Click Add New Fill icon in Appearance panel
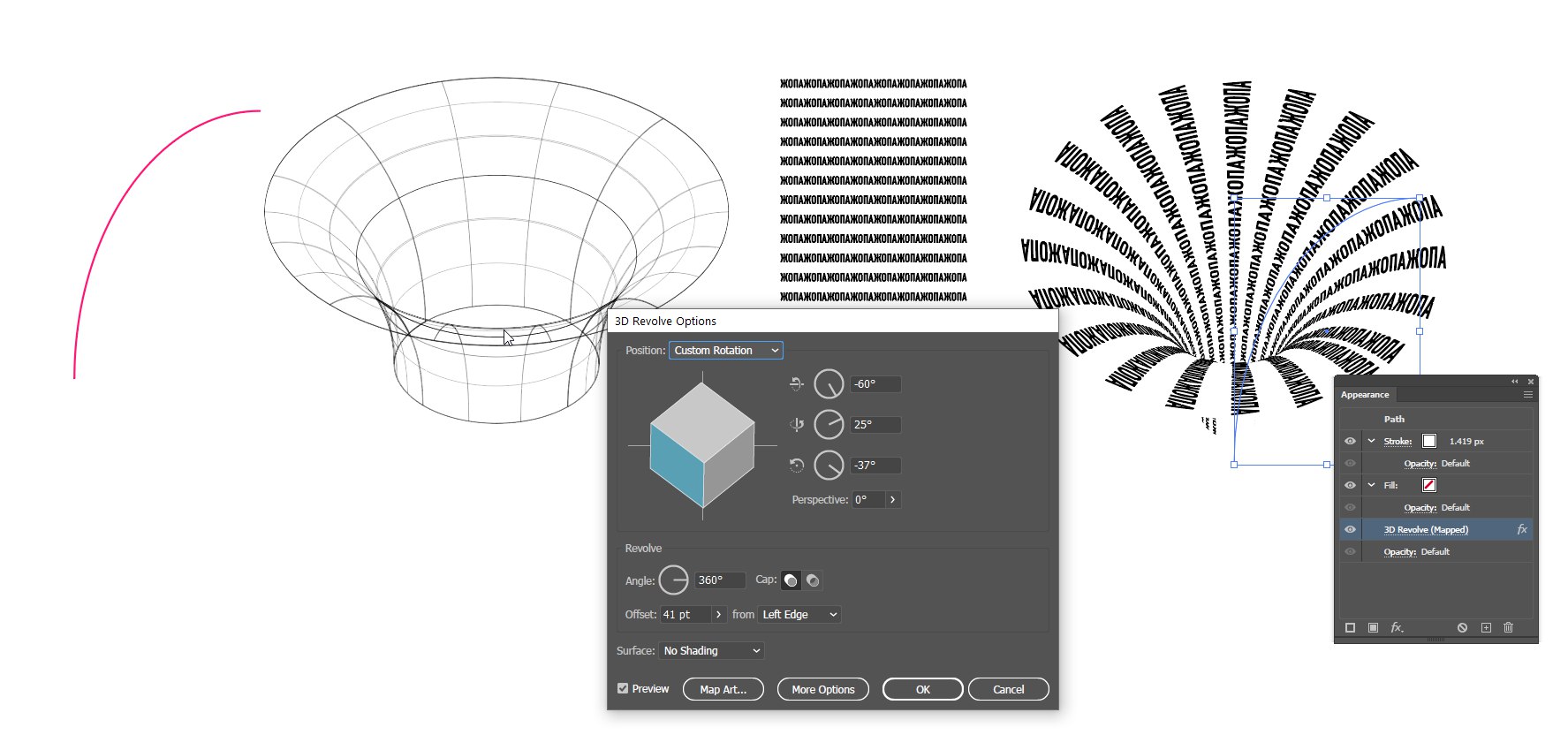Screen dimensions: 1568x735 pos(1373,627)
